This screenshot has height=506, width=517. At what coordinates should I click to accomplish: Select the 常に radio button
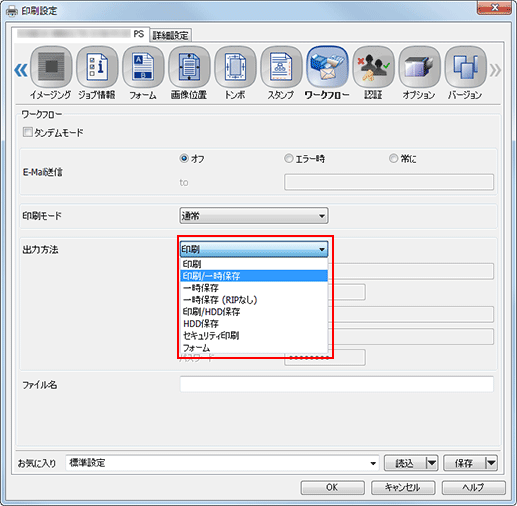click(x=393, y=158)
